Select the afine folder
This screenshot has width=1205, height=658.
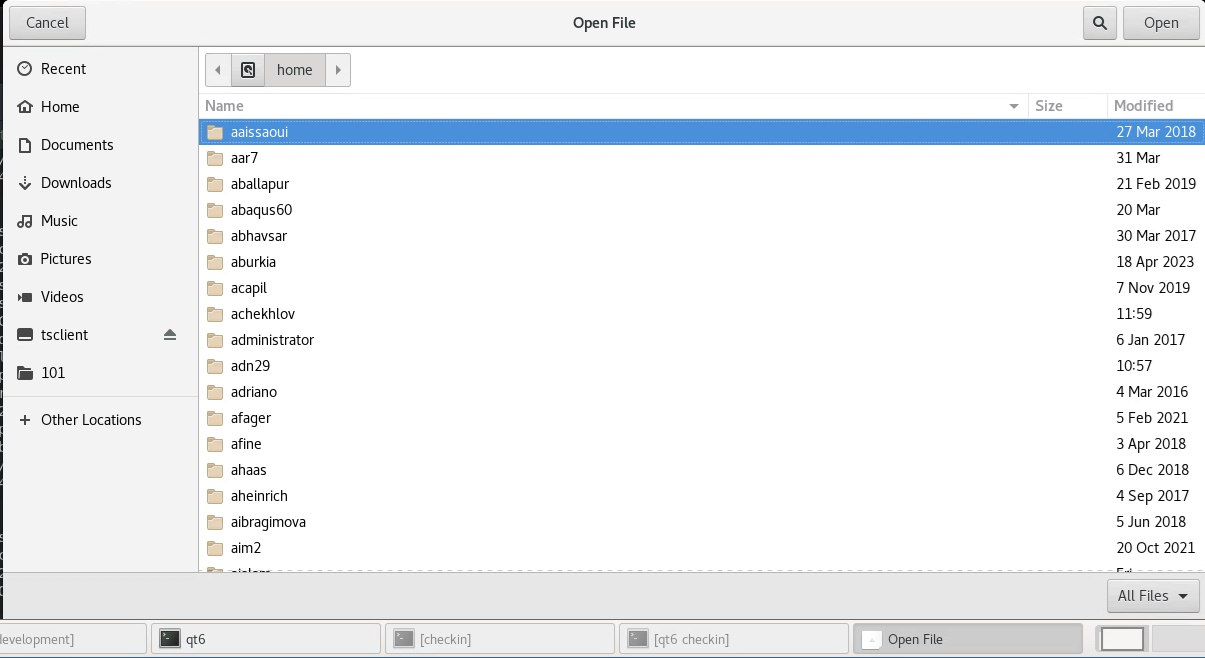(x=702, y=444)
